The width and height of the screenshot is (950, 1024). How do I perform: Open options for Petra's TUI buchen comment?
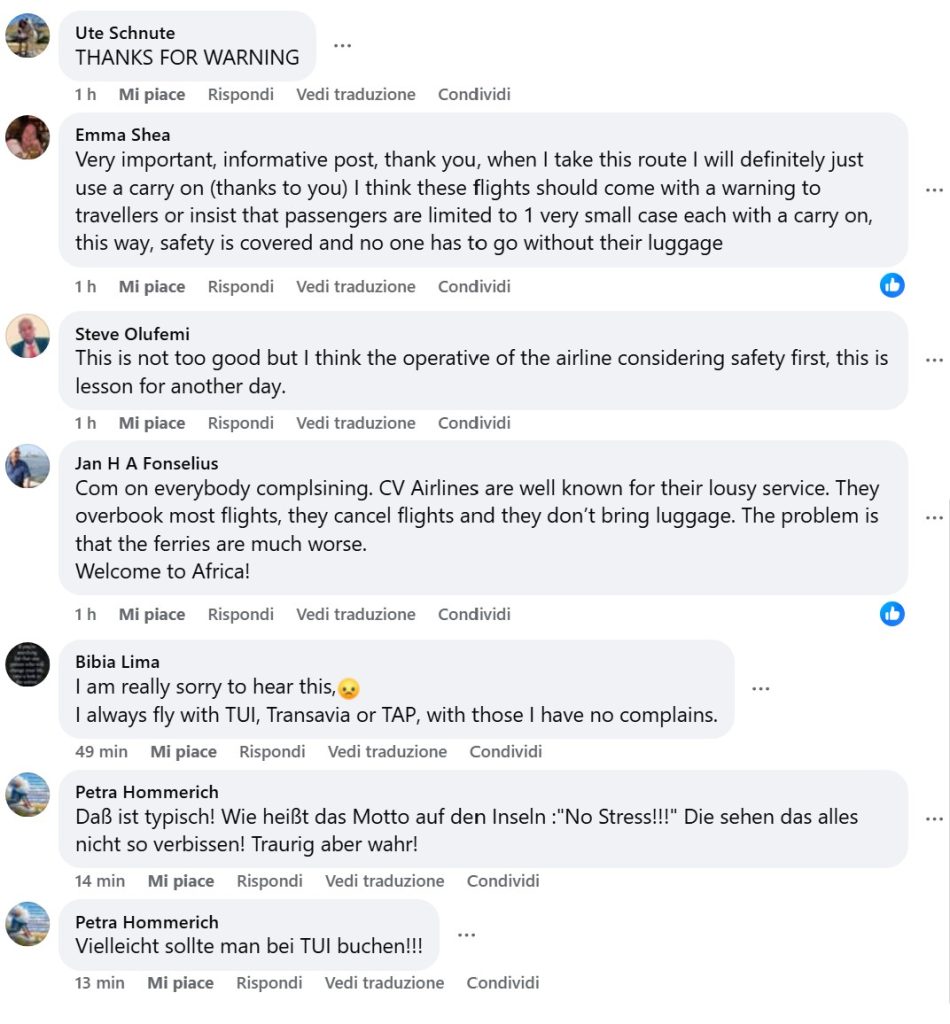466,934
